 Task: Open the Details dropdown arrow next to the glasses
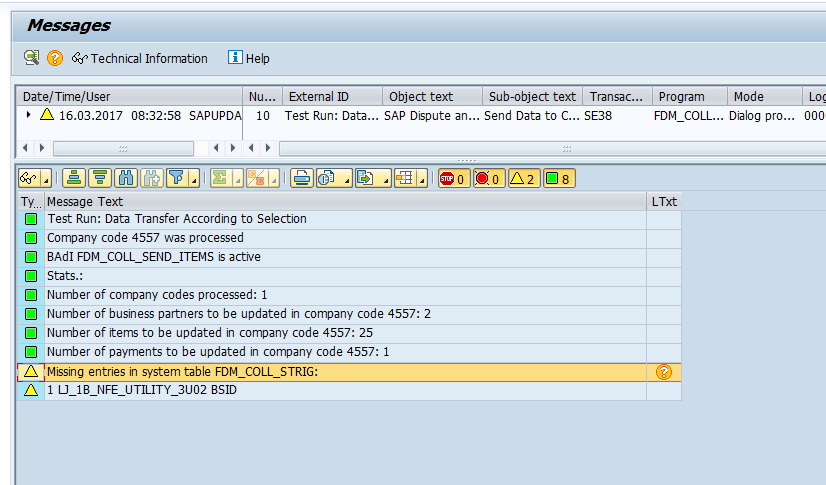point(46,180)
